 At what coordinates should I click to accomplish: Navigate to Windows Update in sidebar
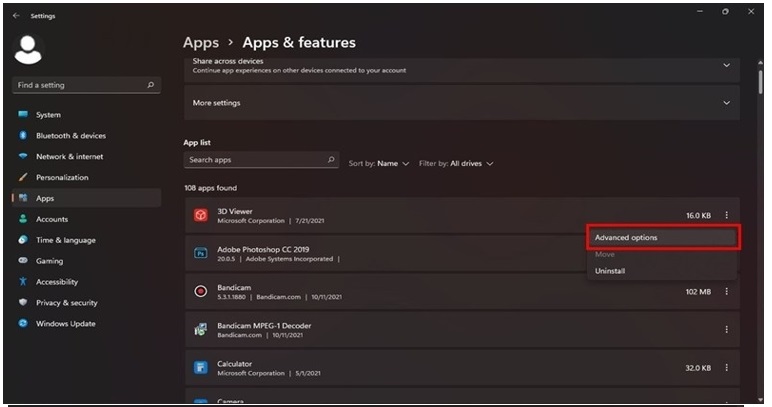click(x=66, y=324)
